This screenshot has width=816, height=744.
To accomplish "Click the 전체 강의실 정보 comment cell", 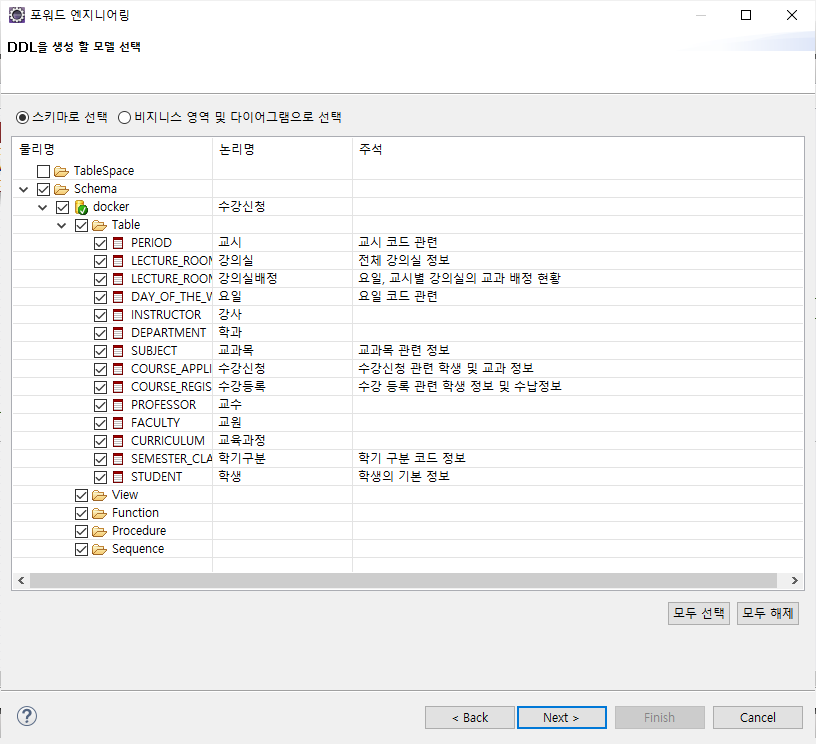I will pos(404,261).
